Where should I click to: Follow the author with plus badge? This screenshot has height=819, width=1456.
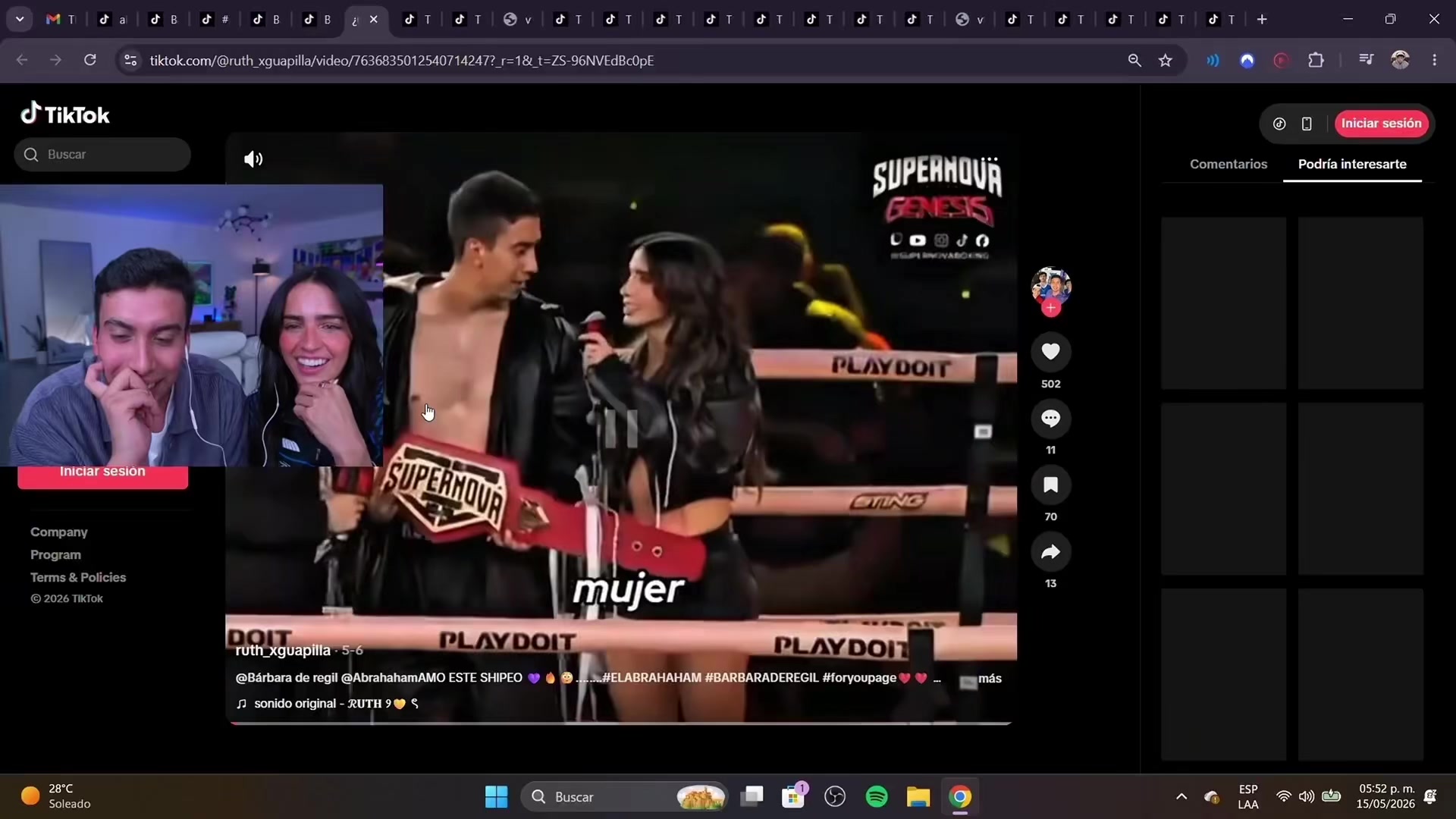coord(1051,308)
